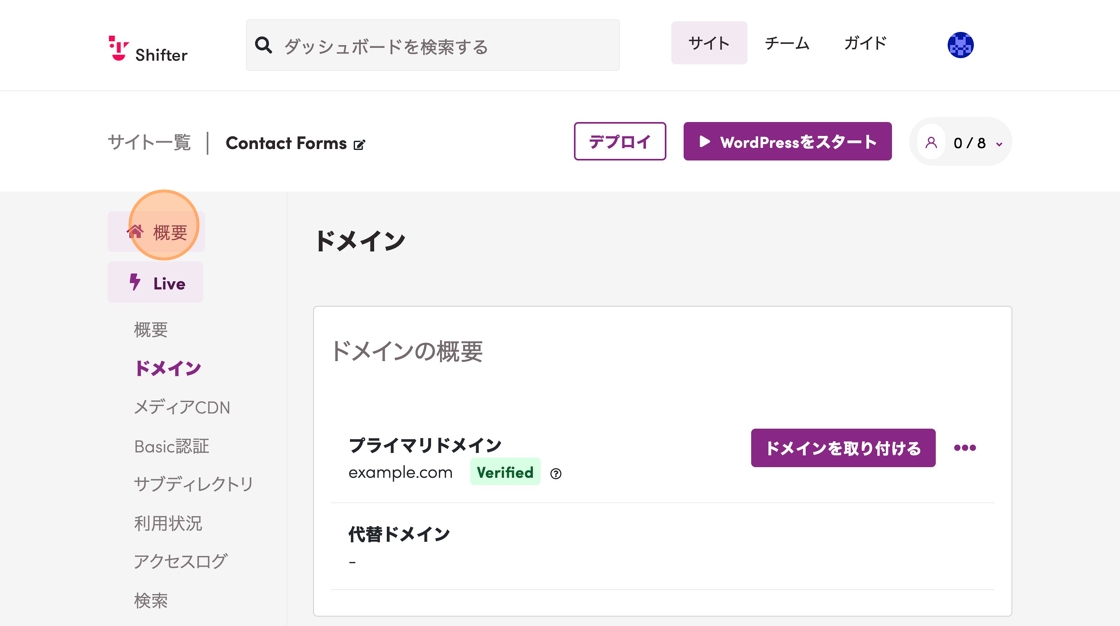Open the three-dot domain options menu

click(x=964, y=448)
